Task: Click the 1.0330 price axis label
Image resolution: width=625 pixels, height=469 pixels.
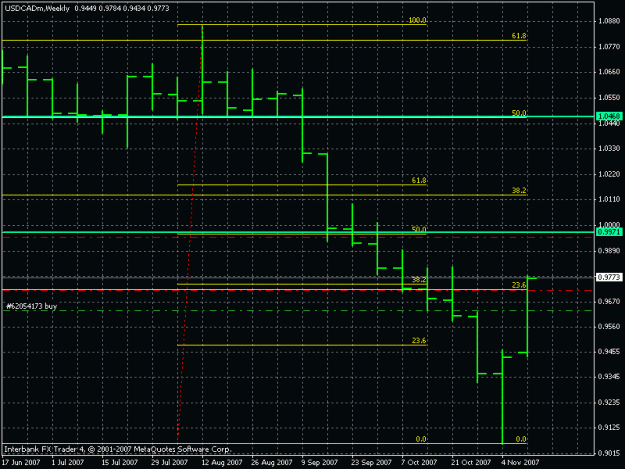Action: tap(609, 148)
